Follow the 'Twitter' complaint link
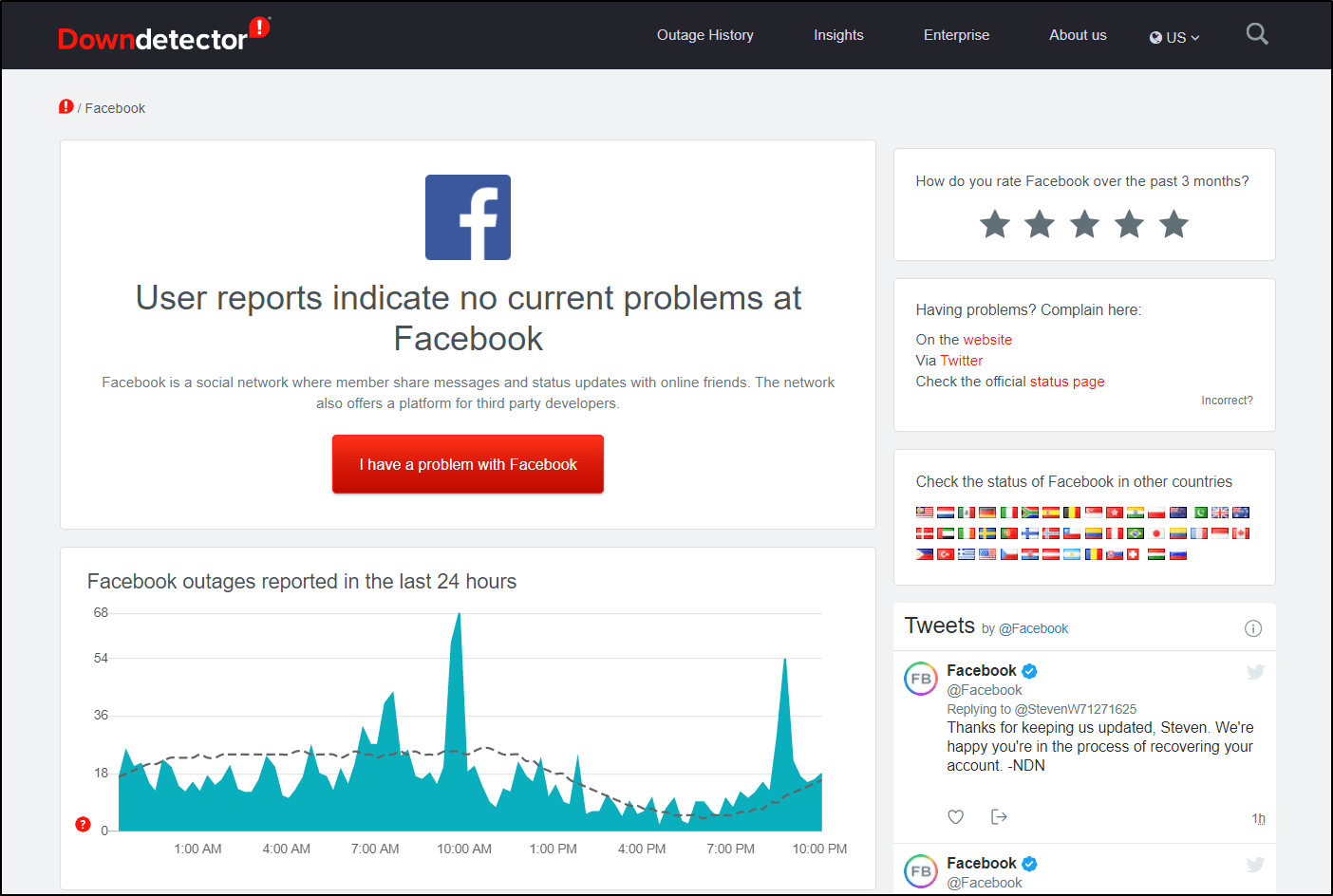 click(x=962, y=361)
